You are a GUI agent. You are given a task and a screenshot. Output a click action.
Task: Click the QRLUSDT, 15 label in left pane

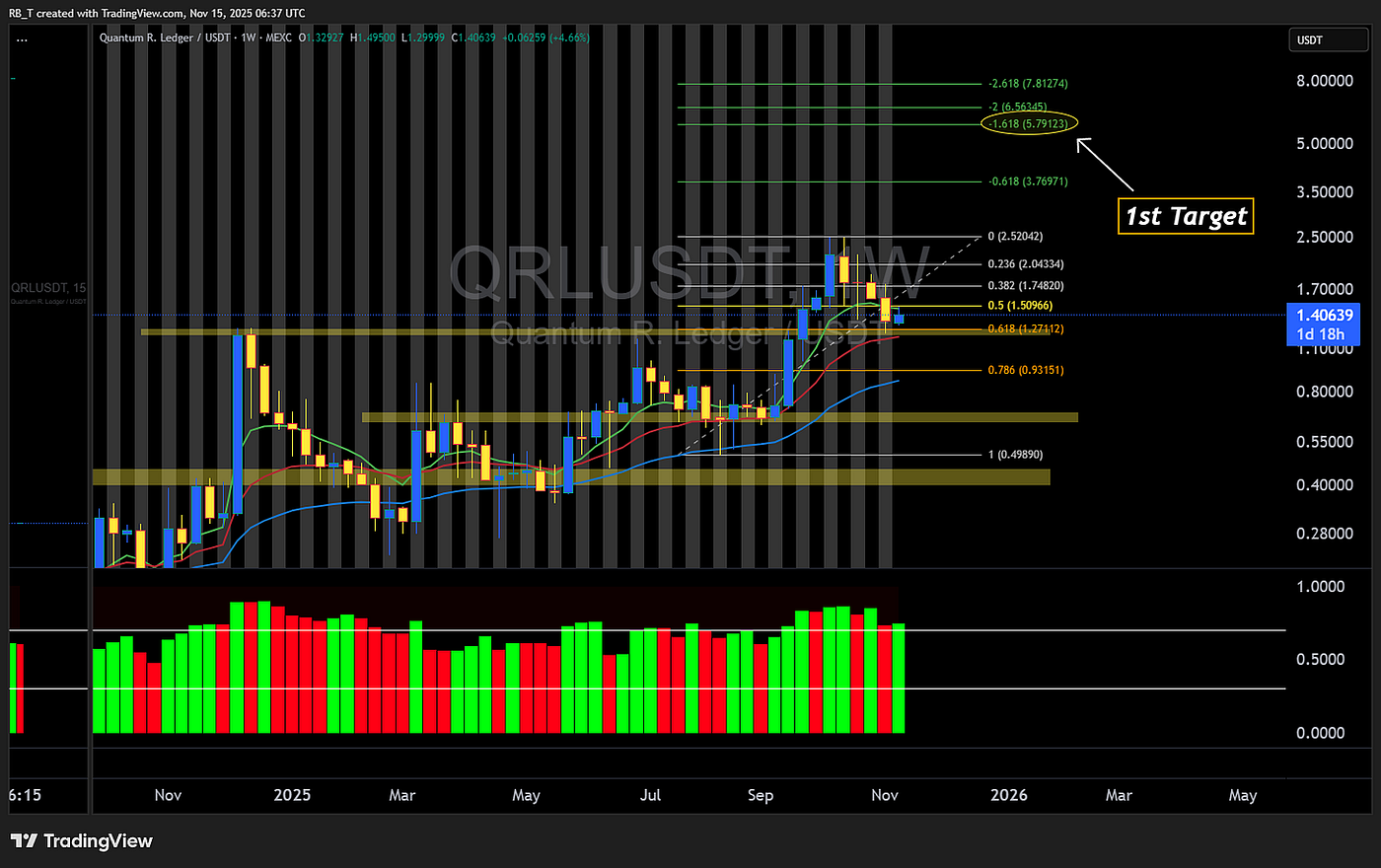pyautogui.click(x=48, y=288)
